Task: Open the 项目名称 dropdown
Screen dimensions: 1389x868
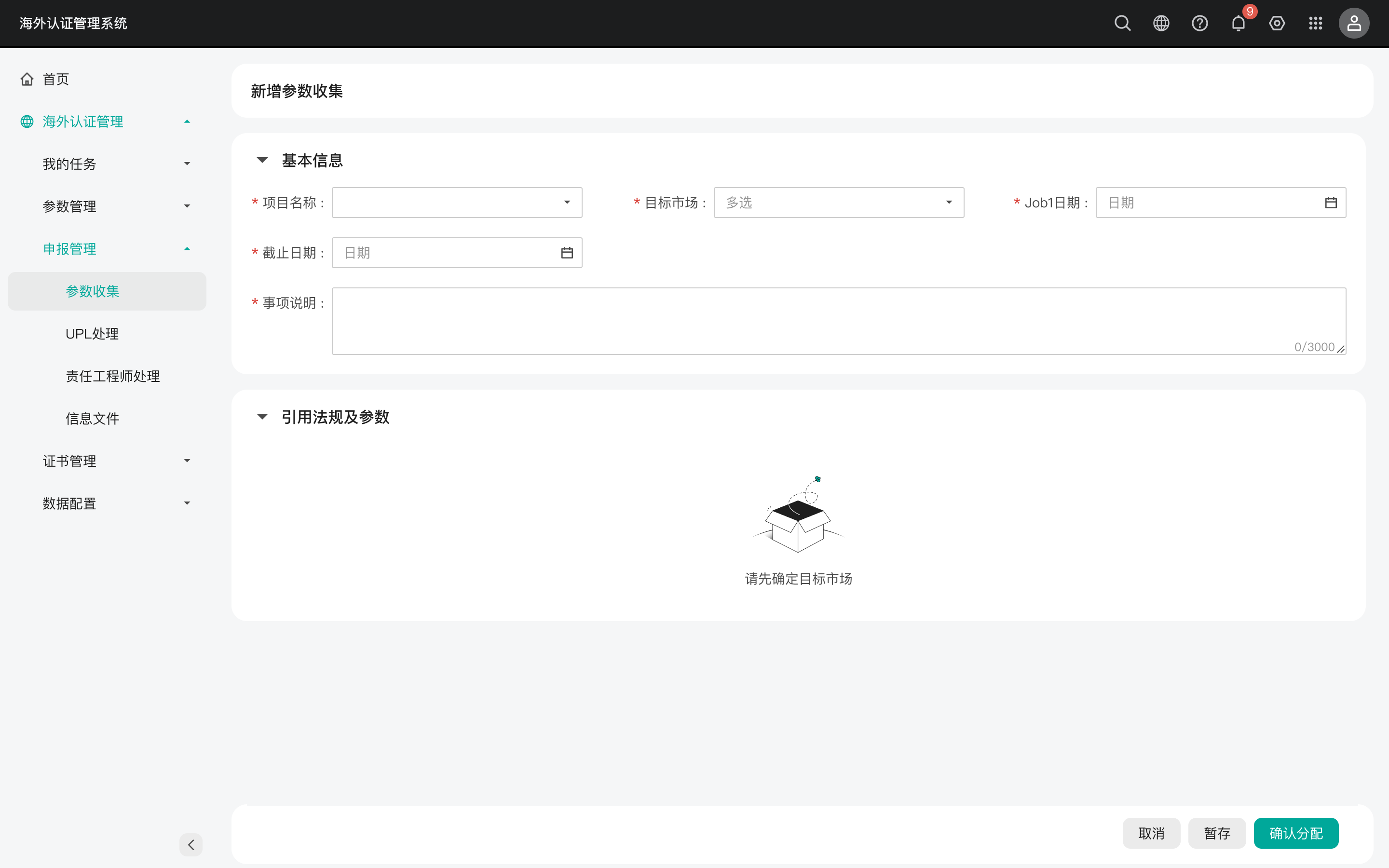Action: point(457,203)
